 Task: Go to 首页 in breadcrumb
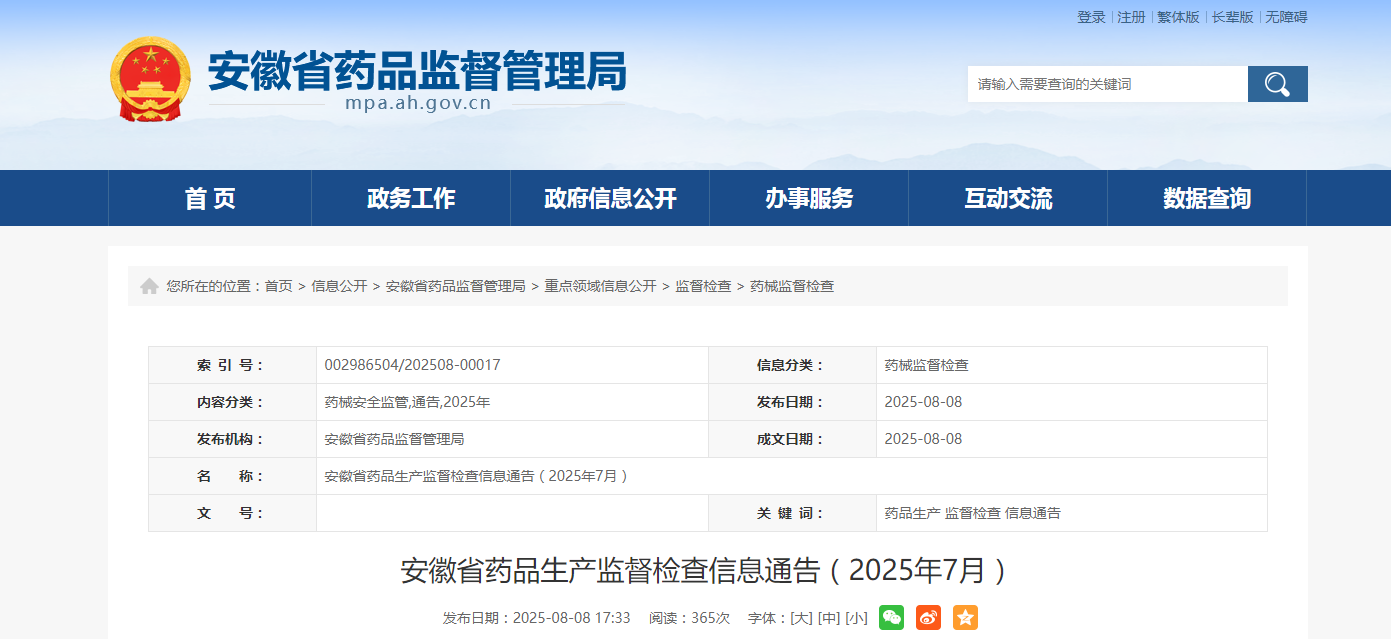coord(278,286)
